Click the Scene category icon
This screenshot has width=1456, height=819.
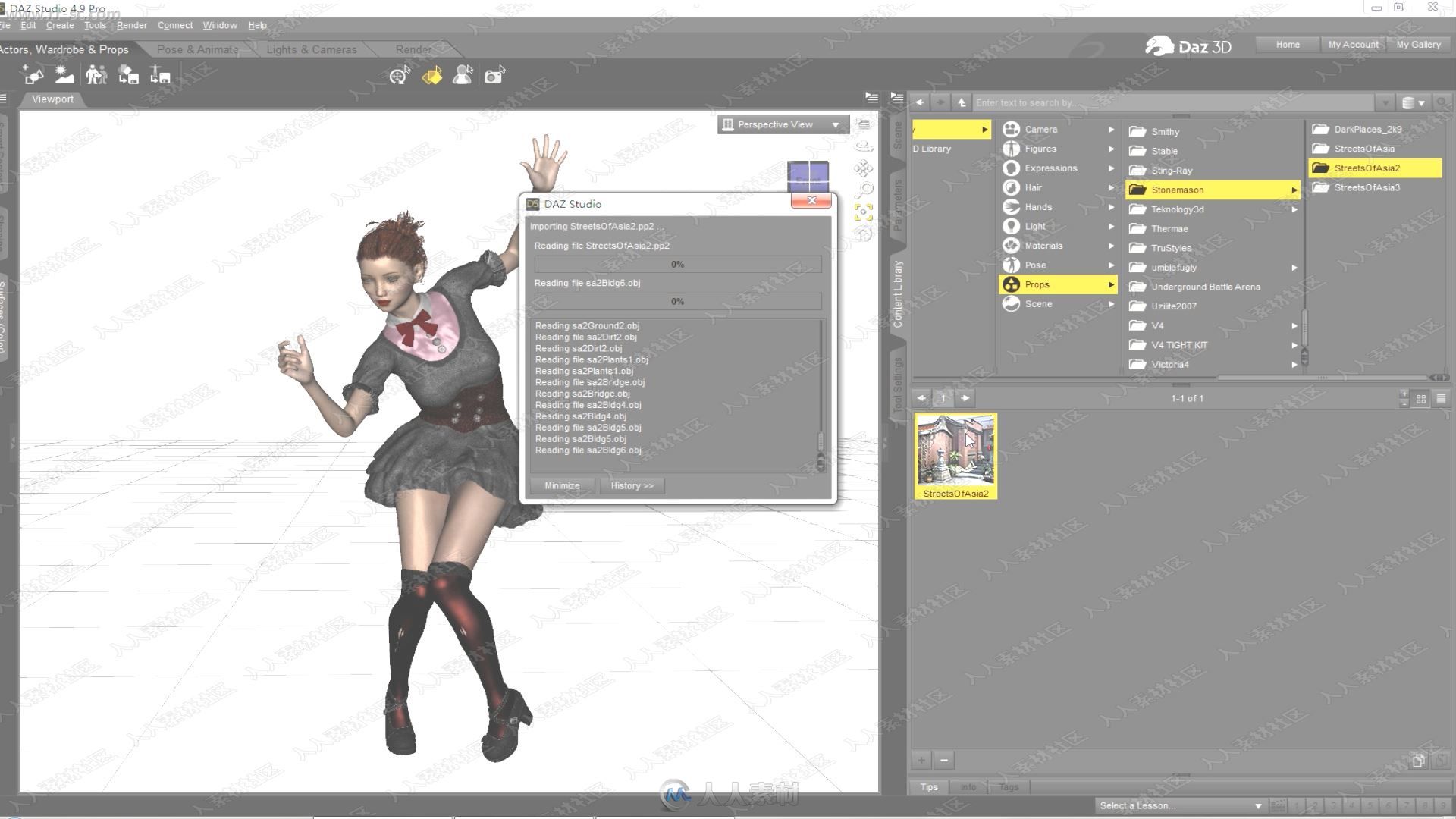(1012, 303)
